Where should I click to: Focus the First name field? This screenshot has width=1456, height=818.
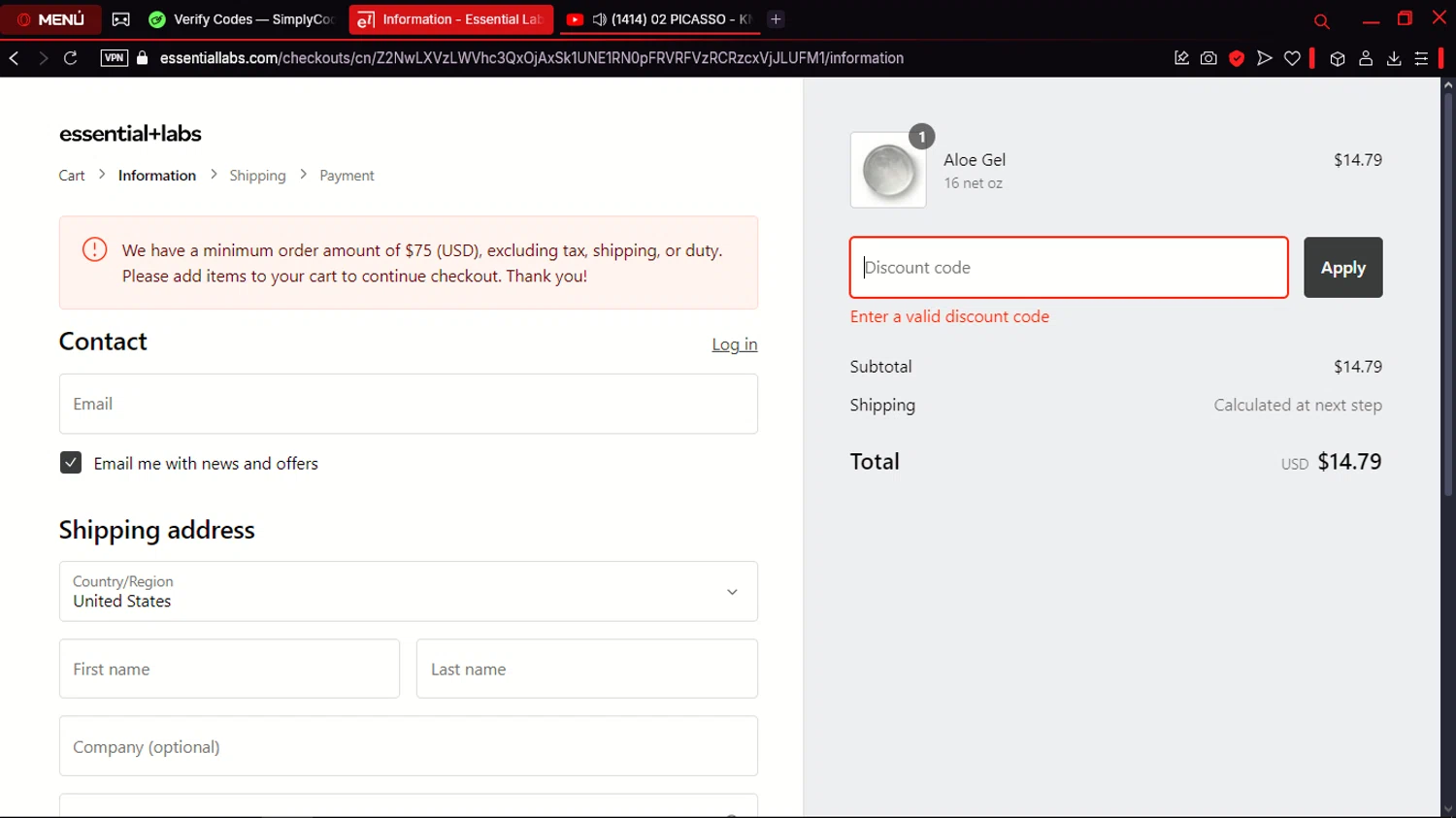point(229,669)
